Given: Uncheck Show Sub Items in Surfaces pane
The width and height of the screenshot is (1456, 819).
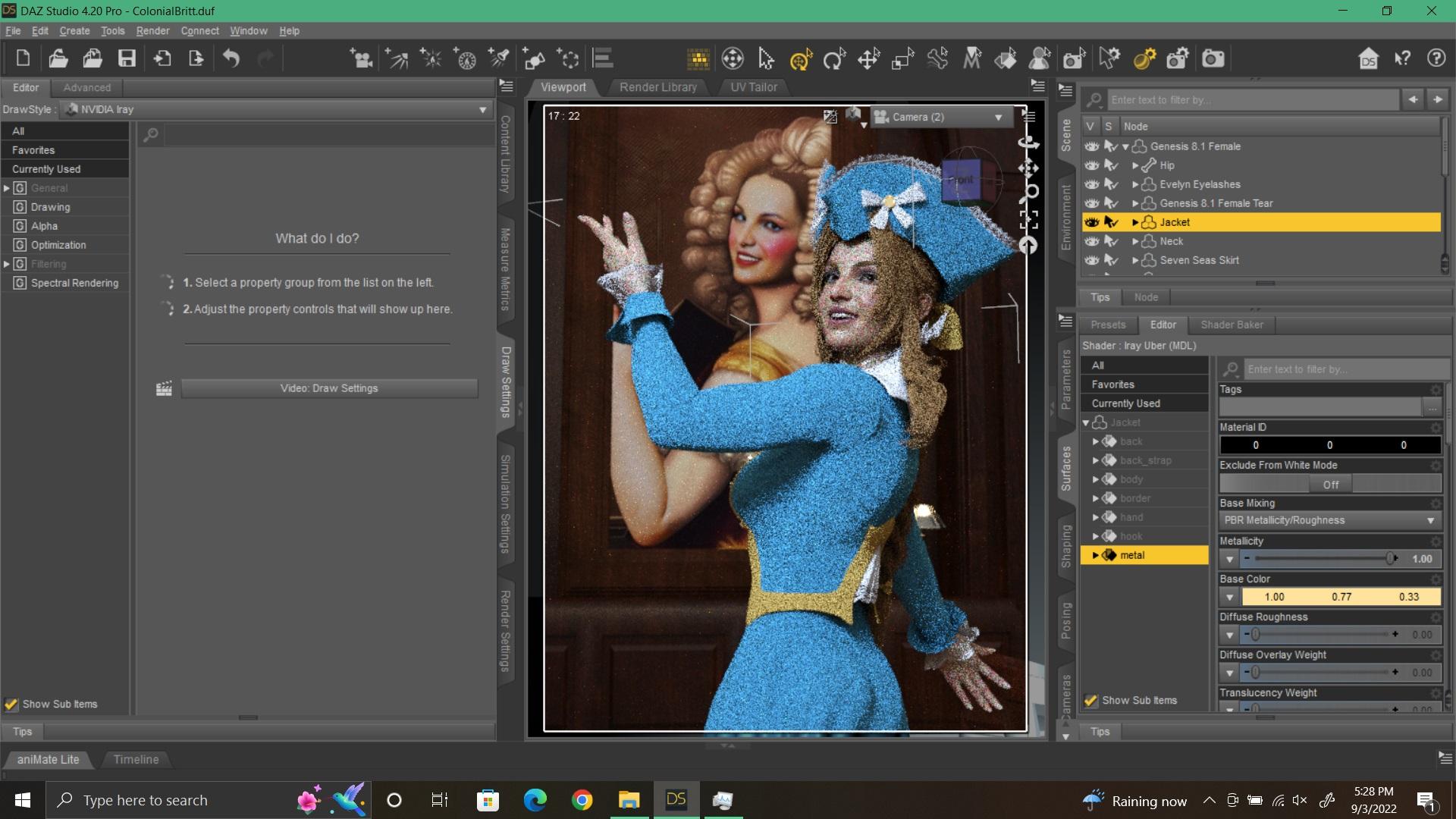Looking at the screenshot, I should 1091,701.
